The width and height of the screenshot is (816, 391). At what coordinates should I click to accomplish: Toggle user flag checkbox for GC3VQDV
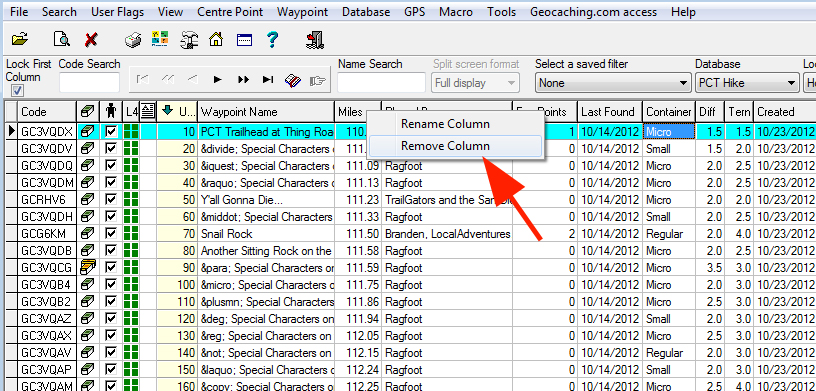[111, 149]
